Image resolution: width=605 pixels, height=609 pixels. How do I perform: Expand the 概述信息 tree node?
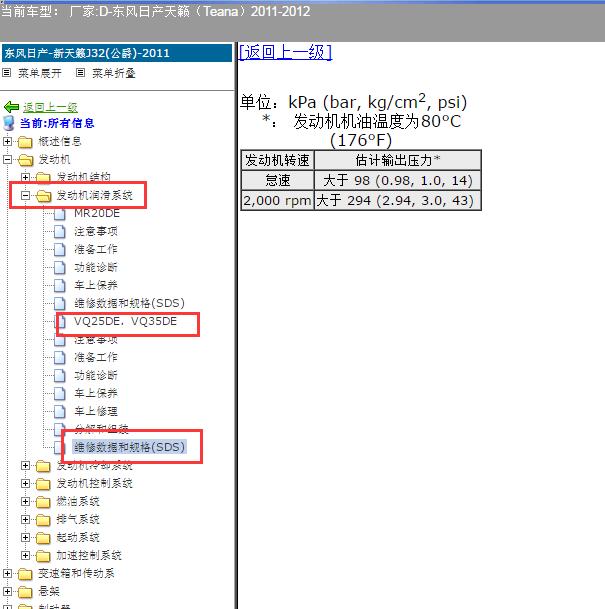tap(7, 141)
